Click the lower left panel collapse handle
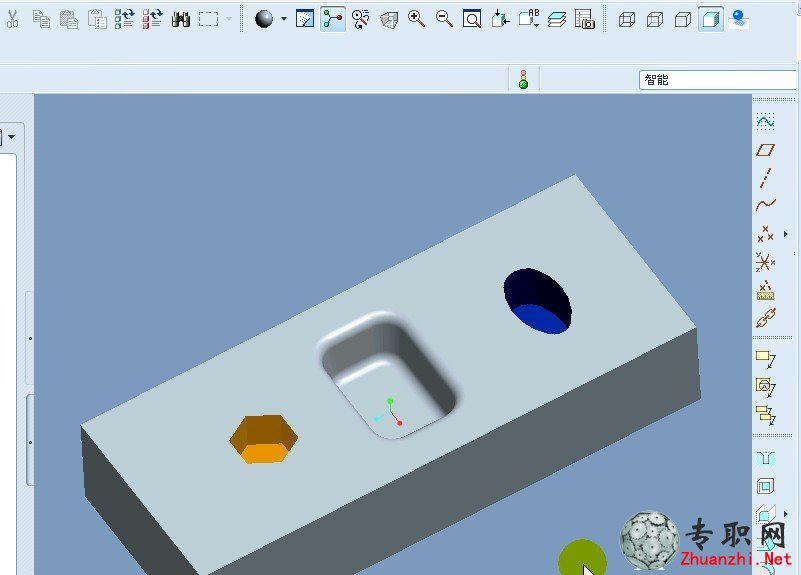 coord(30,442)
